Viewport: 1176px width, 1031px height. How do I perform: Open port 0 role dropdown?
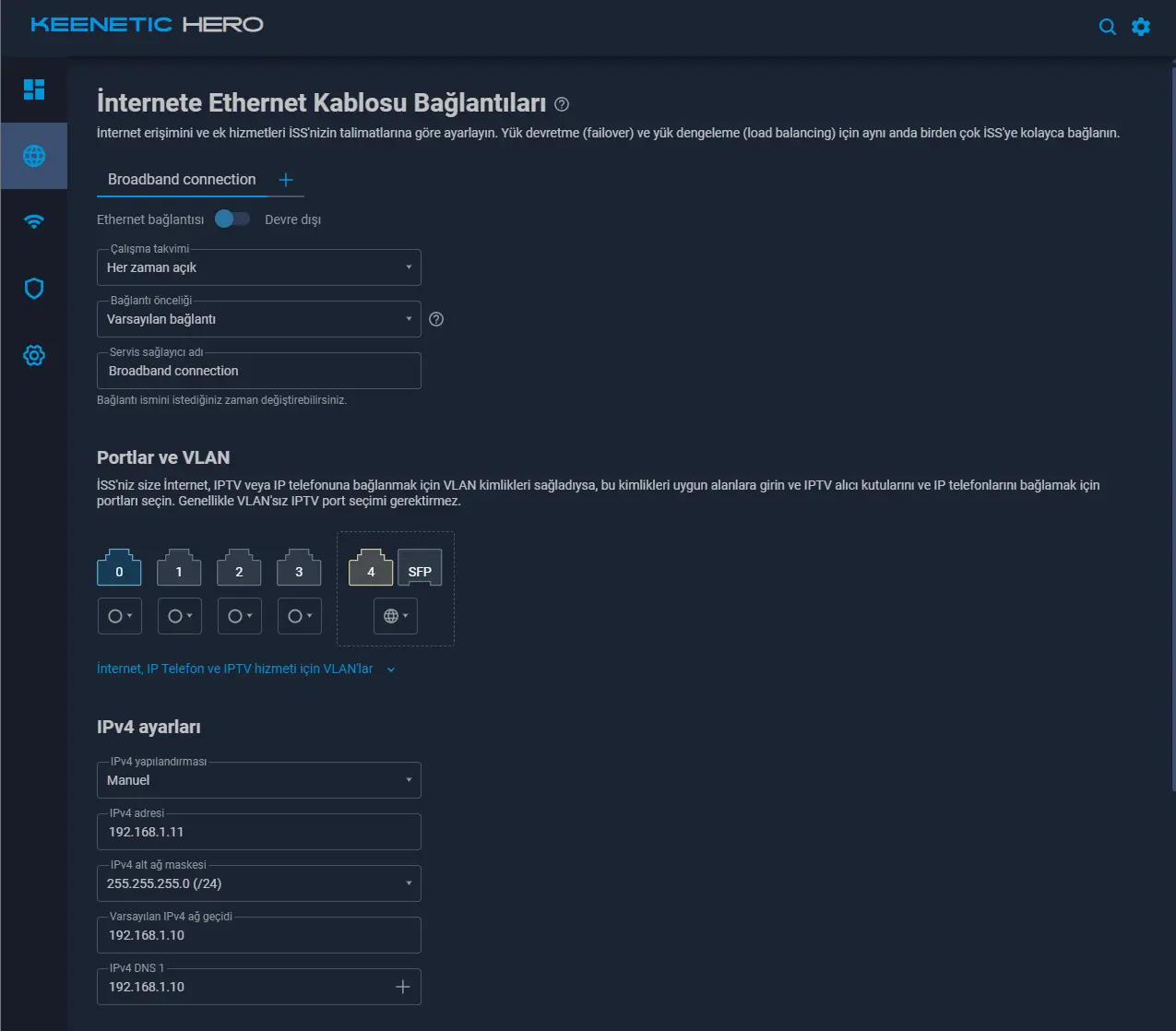(120, 616)
